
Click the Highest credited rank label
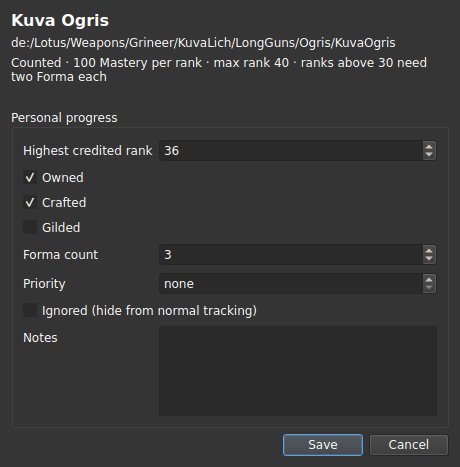click(x=88, y=151)
